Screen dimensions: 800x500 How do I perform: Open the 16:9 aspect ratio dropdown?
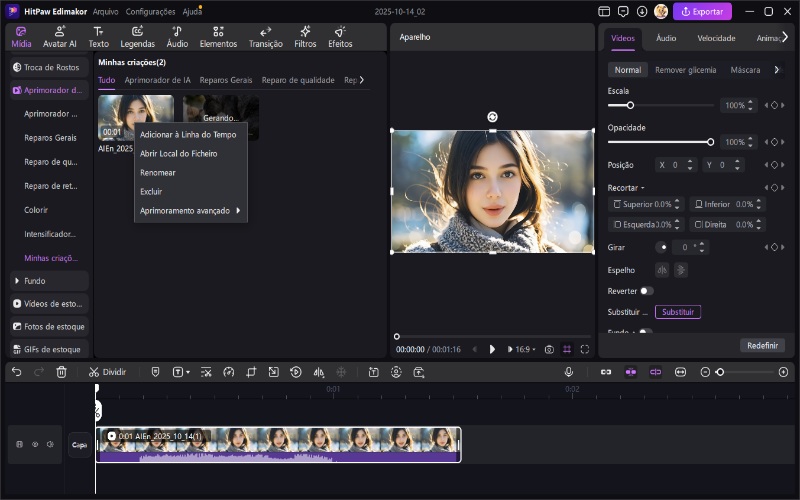pyautogui.click(x=525, y=349)
